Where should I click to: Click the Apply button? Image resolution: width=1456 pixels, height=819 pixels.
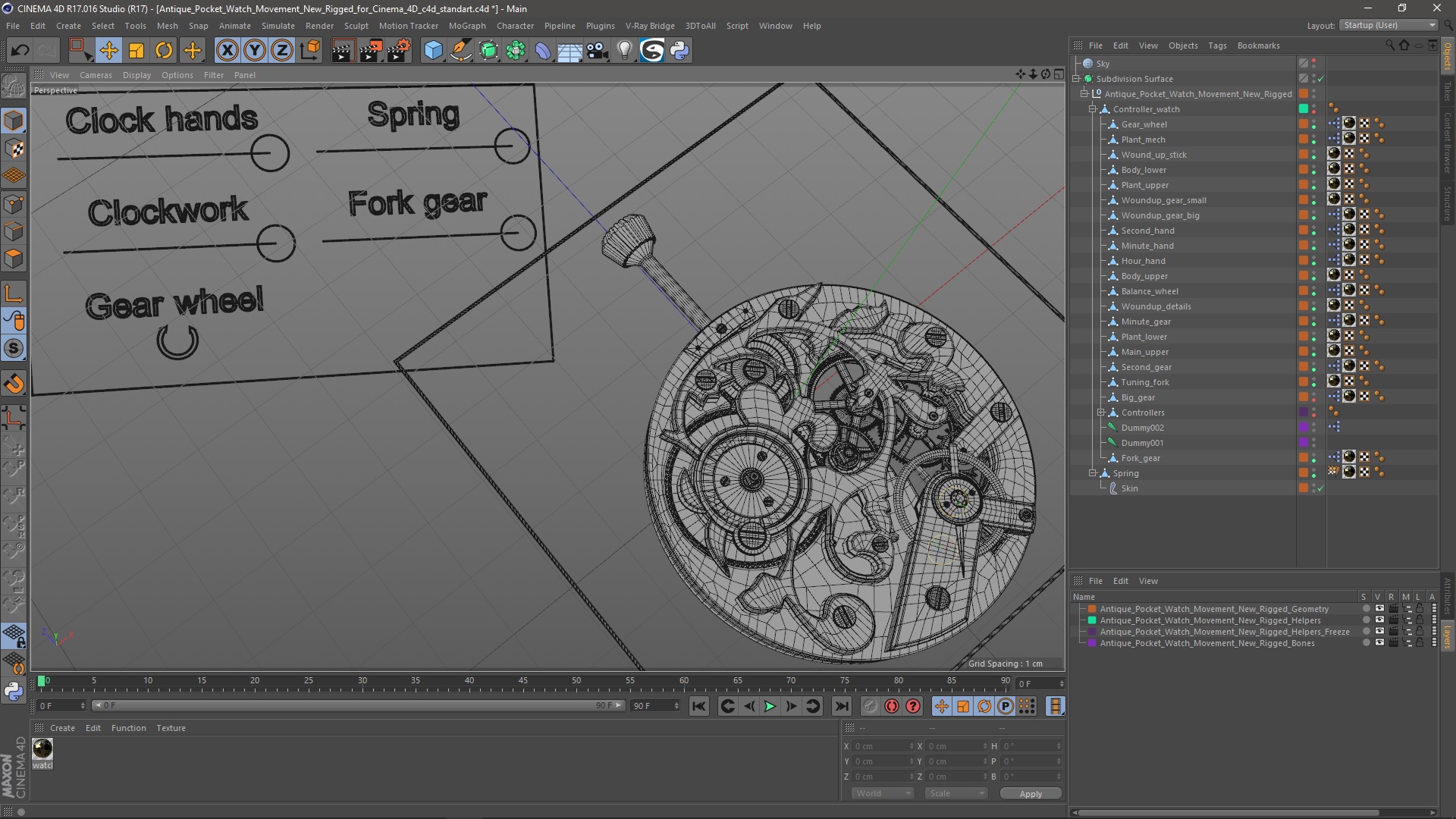(x=1031, y=793)
